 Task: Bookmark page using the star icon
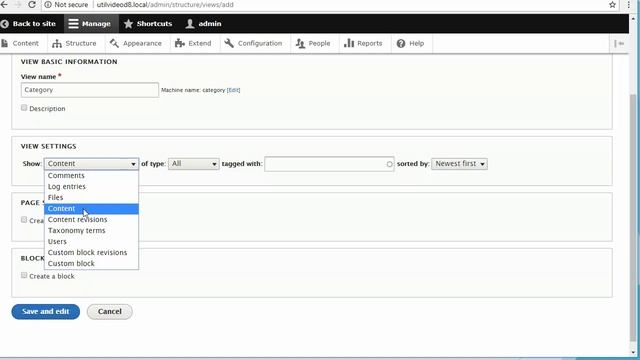[x=612, y=5]
